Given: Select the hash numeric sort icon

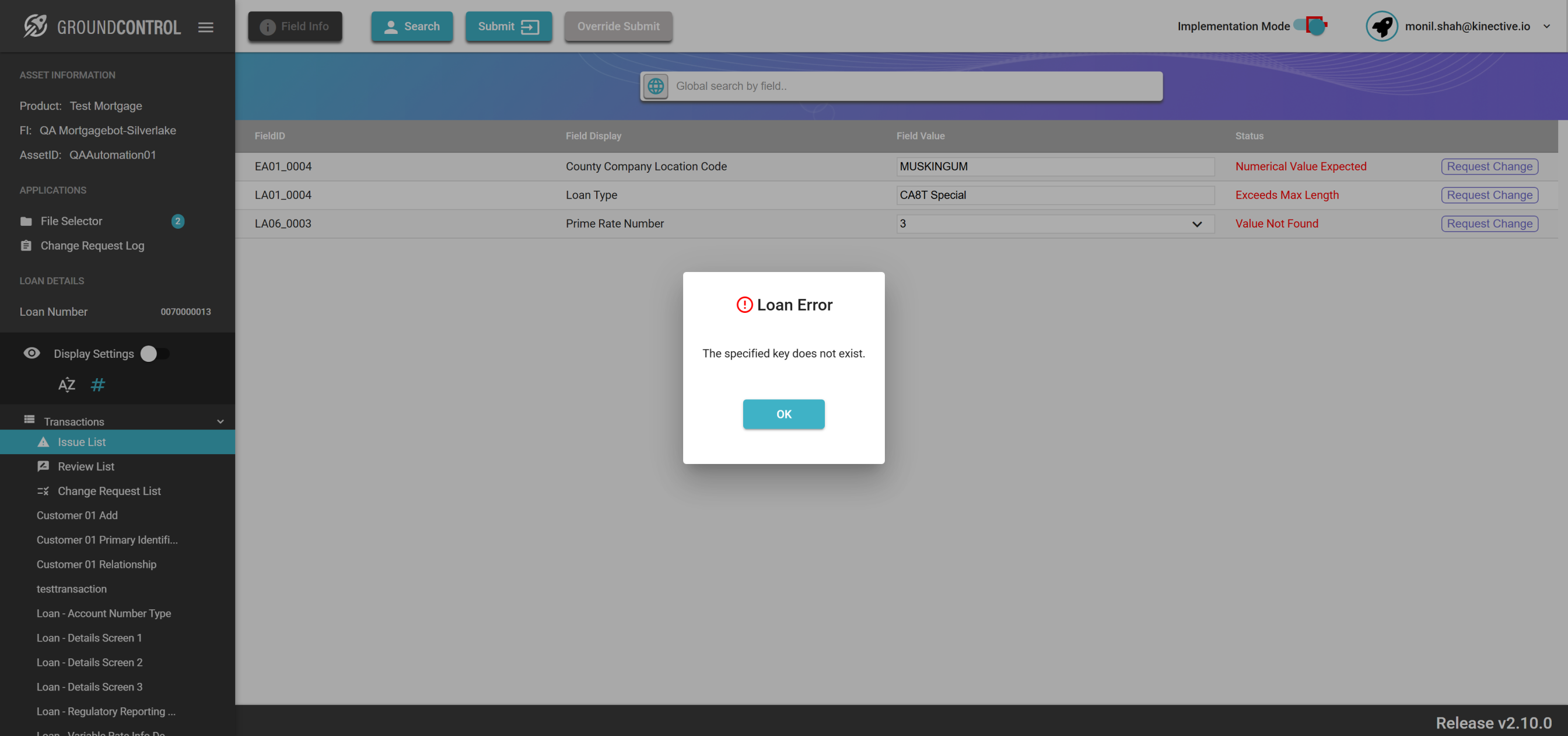Looking at the screenshot, I should 97,385.
